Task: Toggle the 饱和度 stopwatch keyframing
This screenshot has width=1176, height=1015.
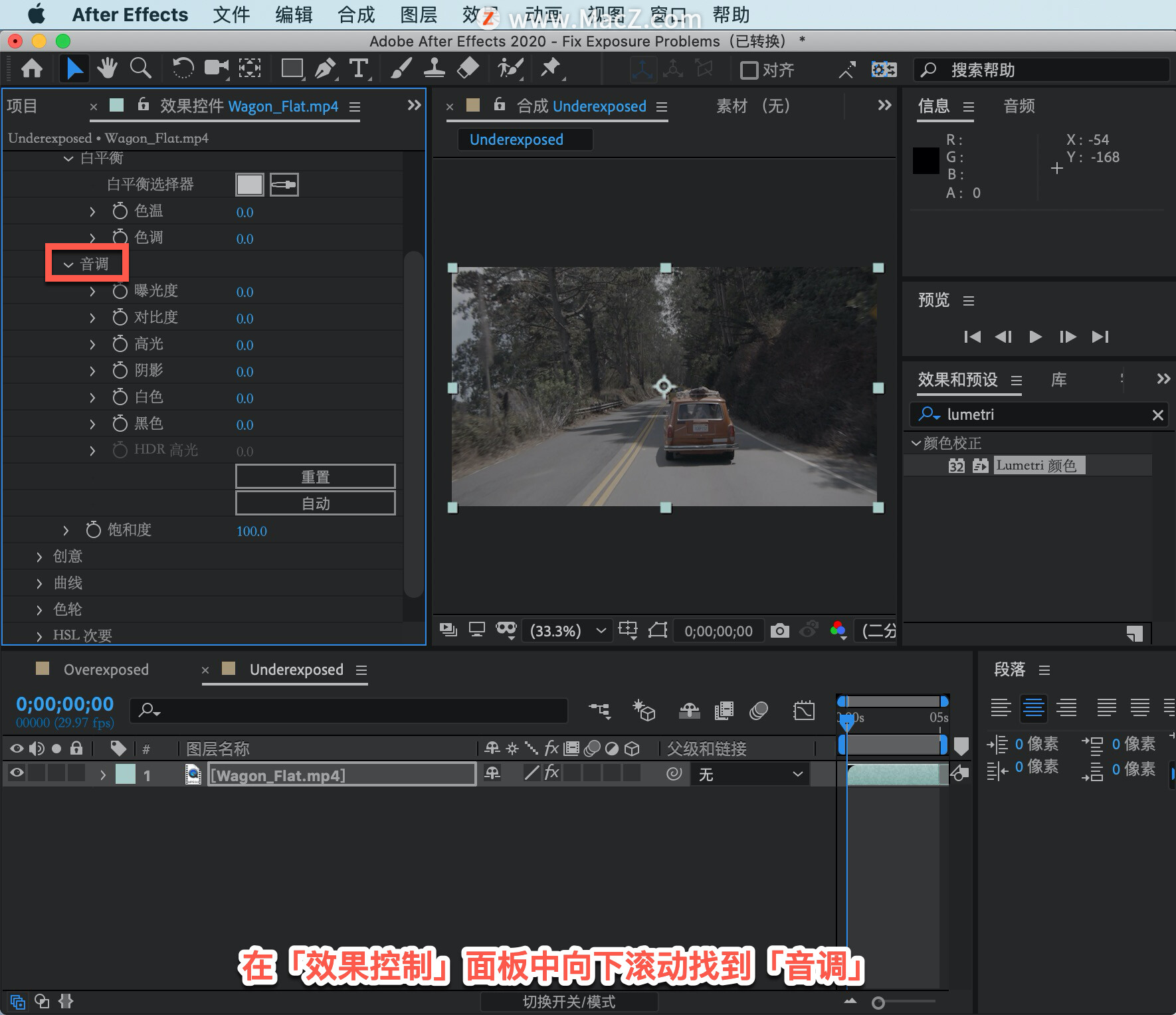Action: click(93, 530)
